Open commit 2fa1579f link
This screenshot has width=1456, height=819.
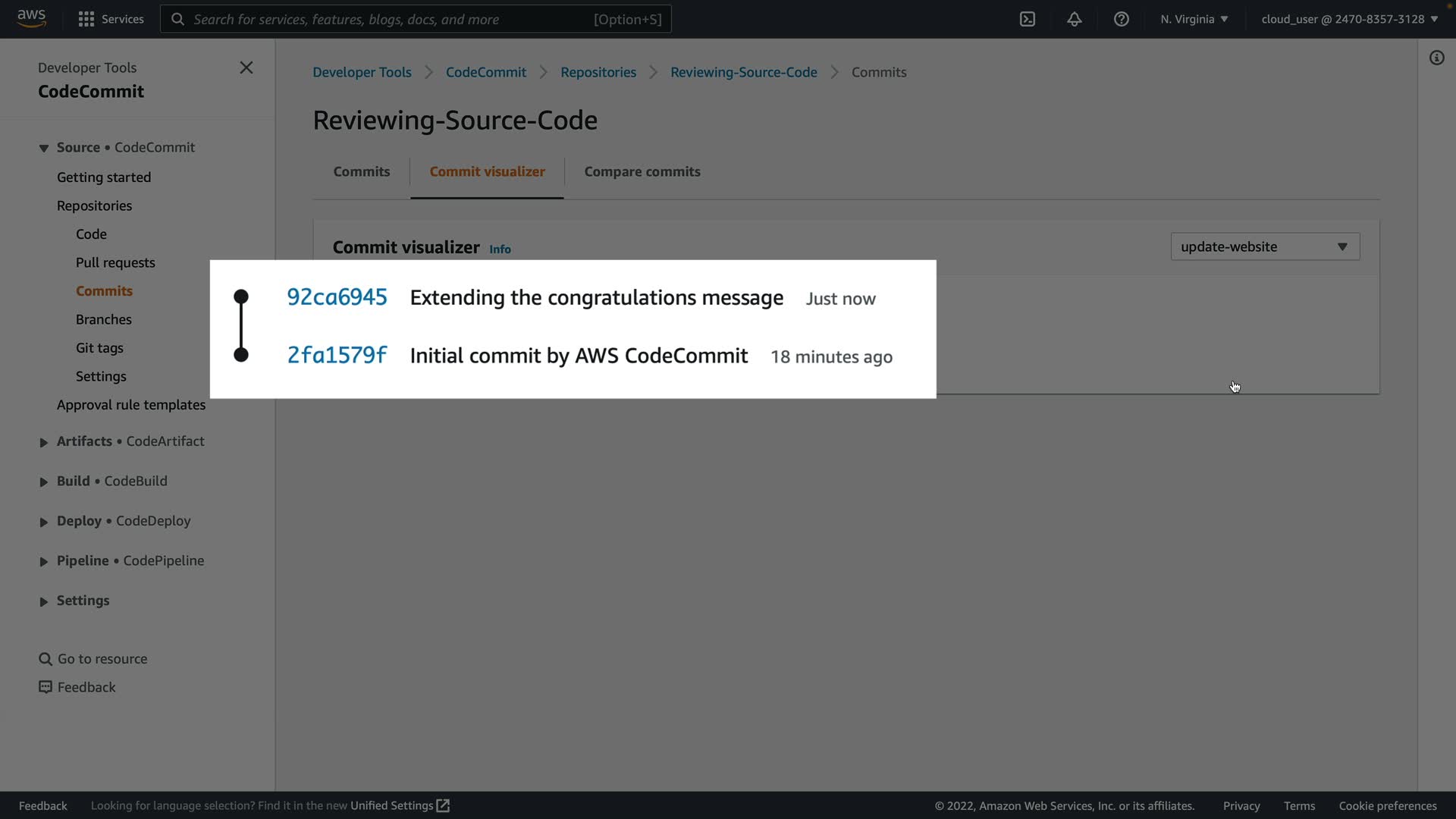coord(337,355)
